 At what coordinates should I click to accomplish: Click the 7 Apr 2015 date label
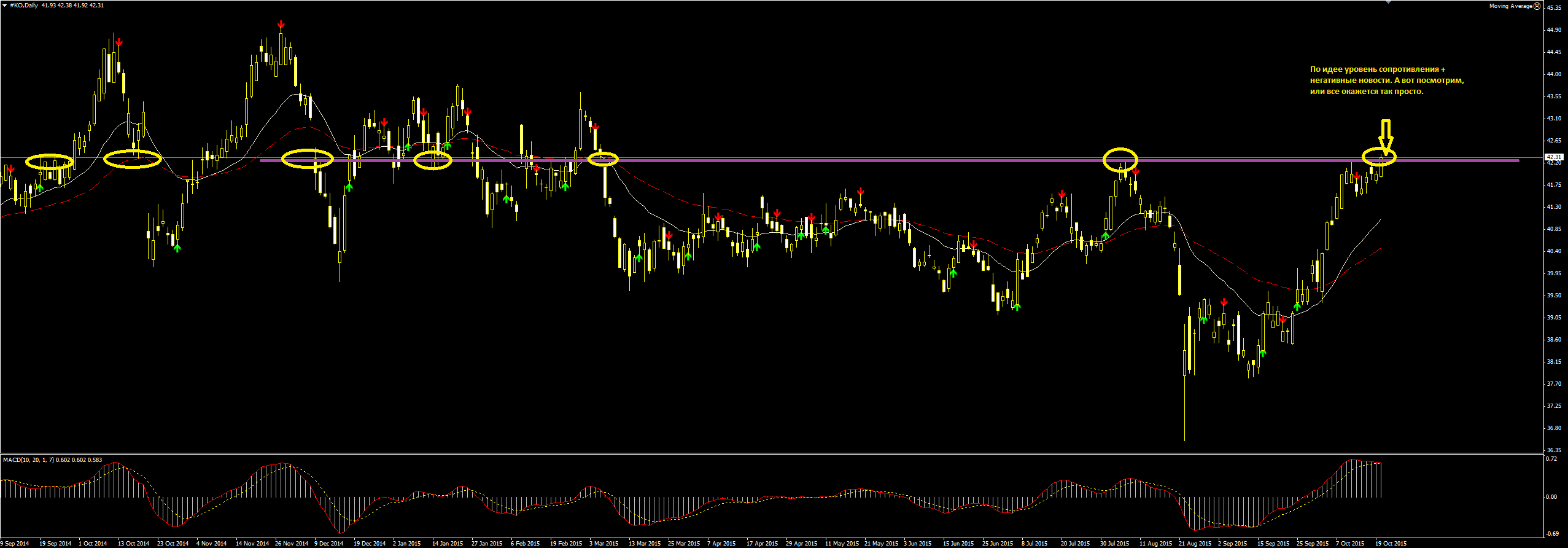pos(721,544)
